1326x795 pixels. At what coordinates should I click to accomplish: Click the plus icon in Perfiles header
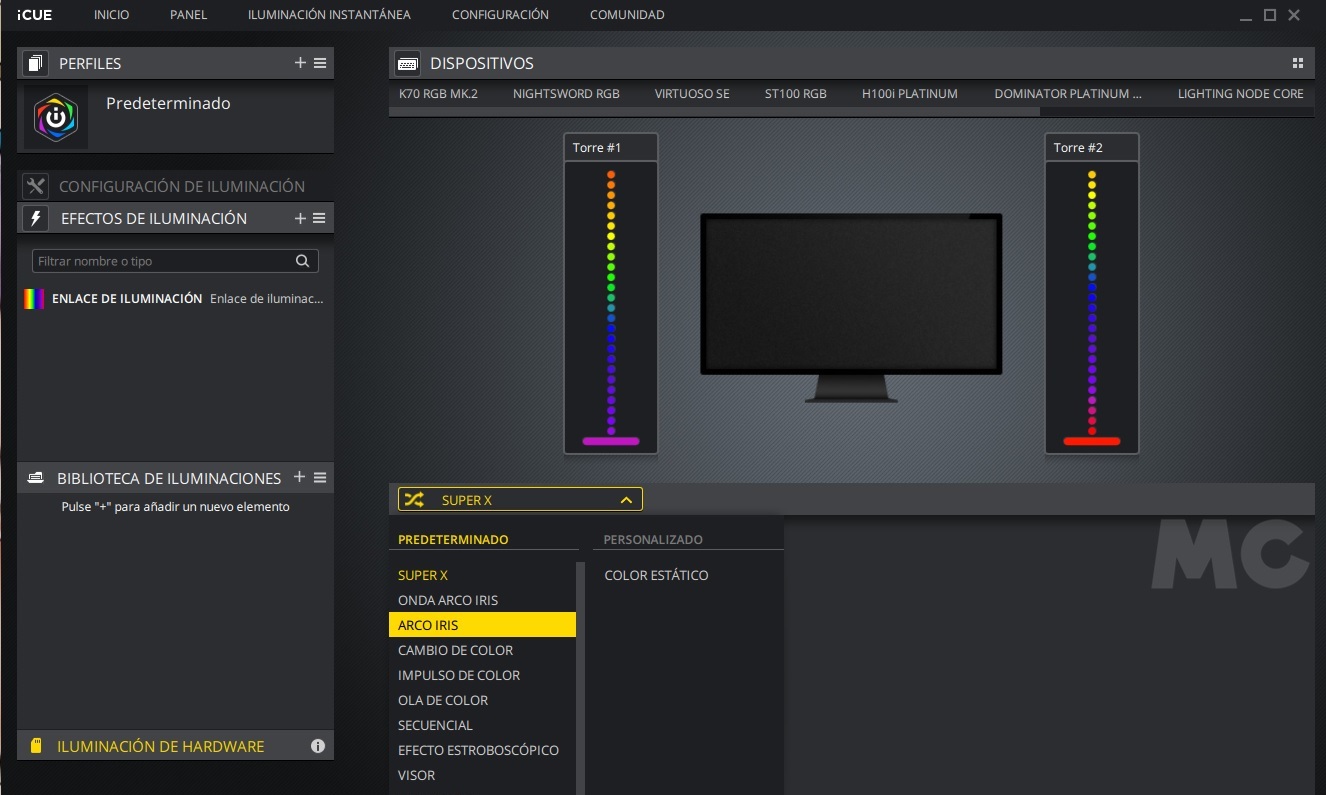coord(300,63)
